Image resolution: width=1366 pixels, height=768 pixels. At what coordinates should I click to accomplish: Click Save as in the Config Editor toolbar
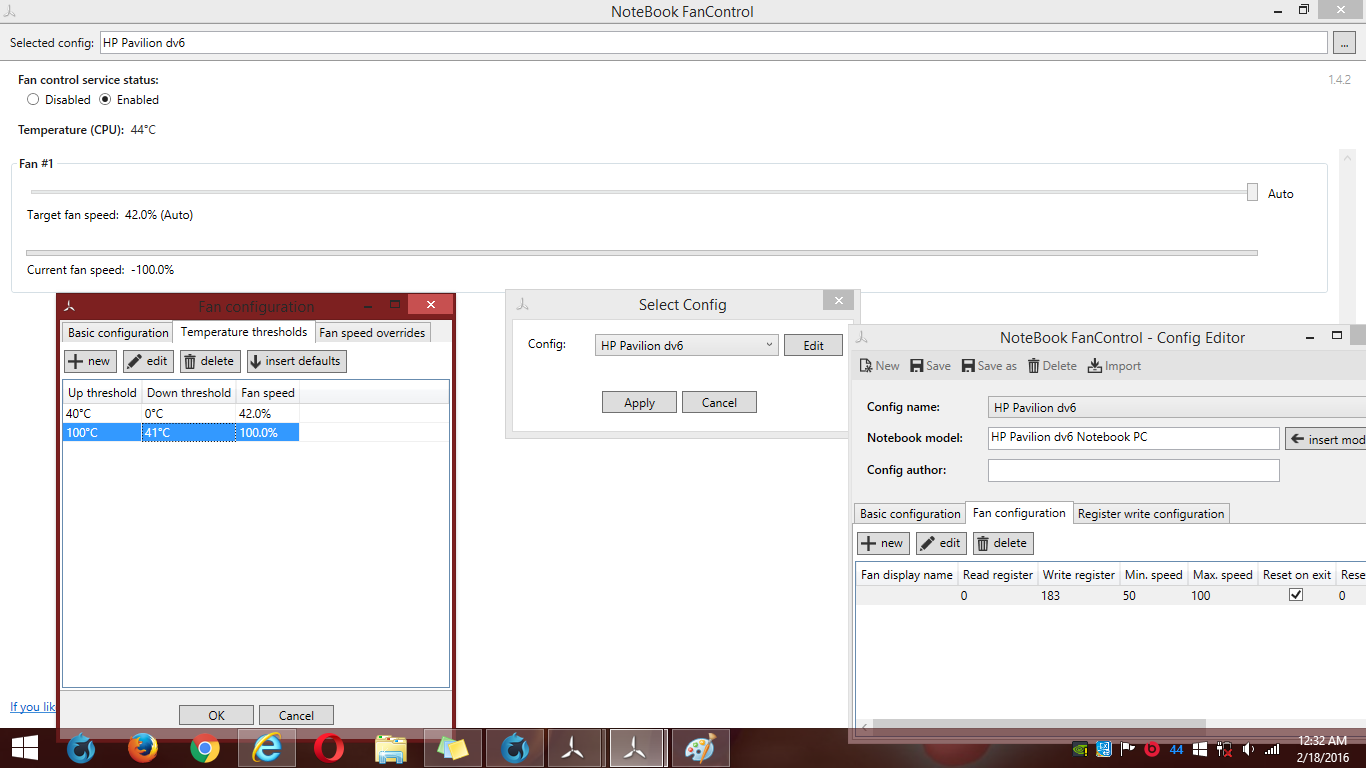pos(989,366)
